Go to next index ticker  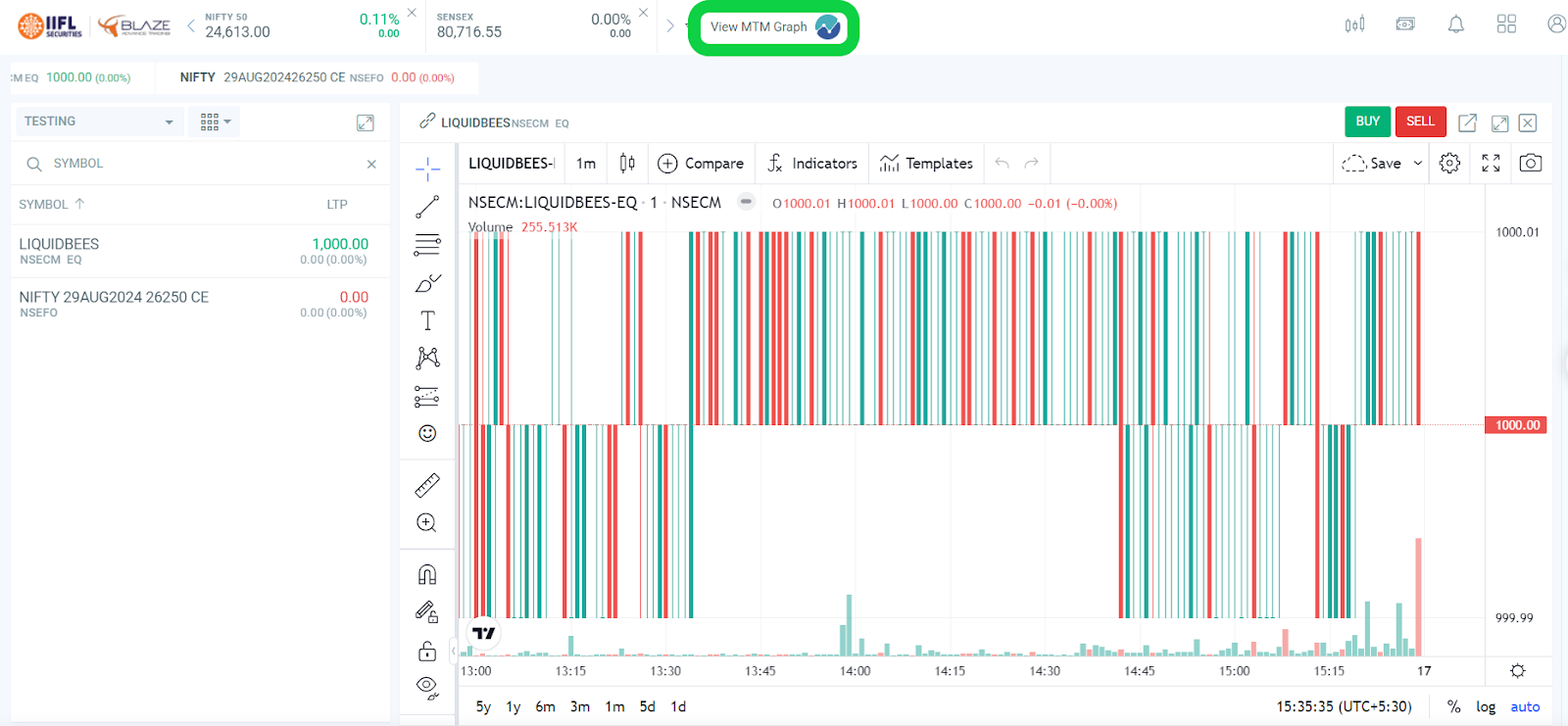click(670, 25)
